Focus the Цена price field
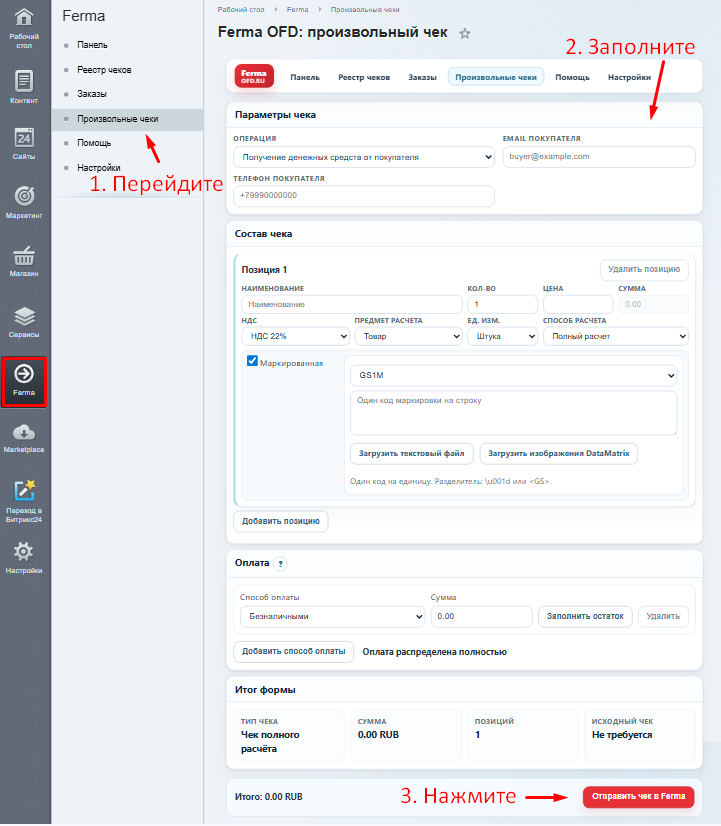Viewport: 721px width, 826px height. [x=578, y=304]
